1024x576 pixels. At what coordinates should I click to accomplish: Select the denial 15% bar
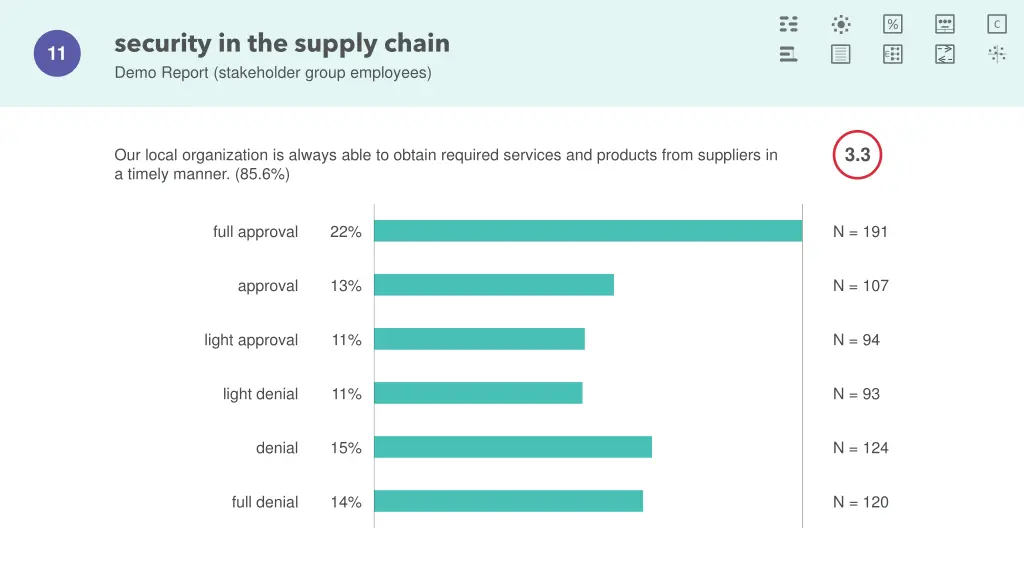tap(513, 447)
